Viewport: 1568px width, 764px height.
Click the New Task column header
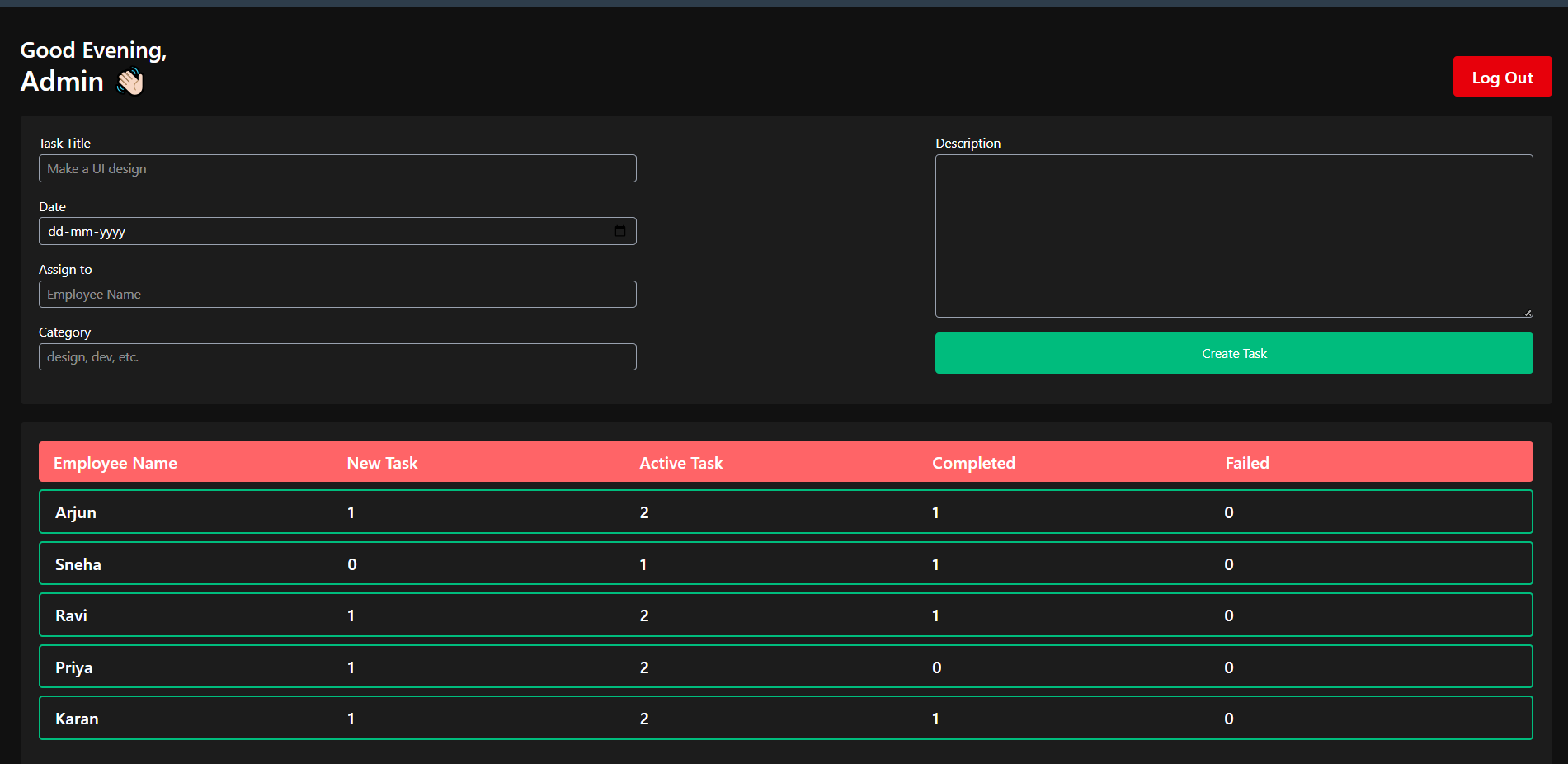[382, 463]
